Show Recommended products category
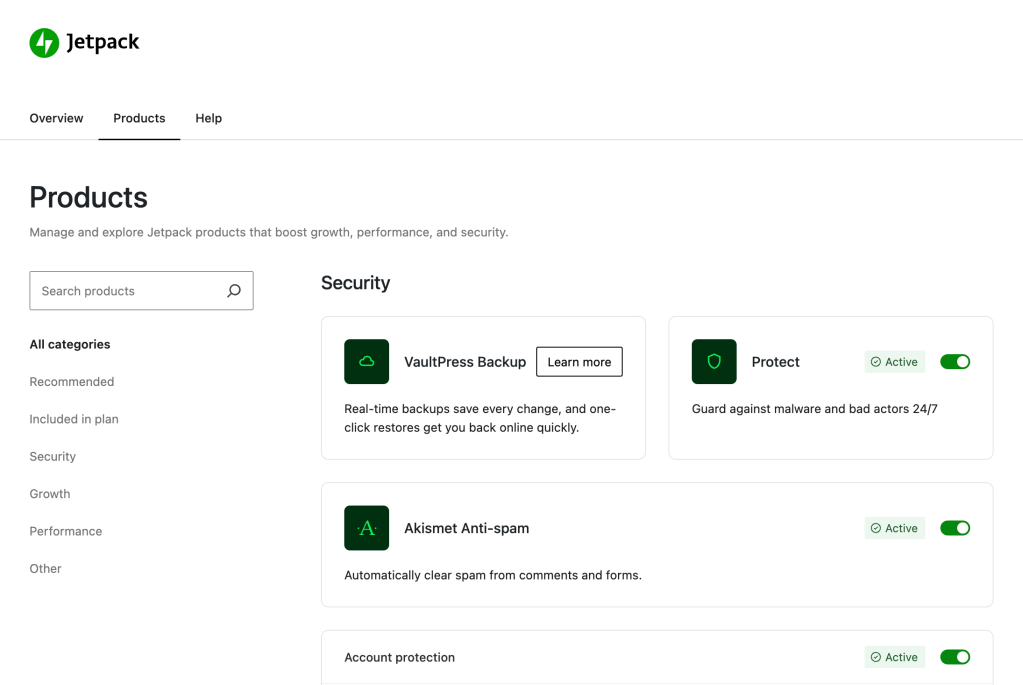 coord(72,382)
